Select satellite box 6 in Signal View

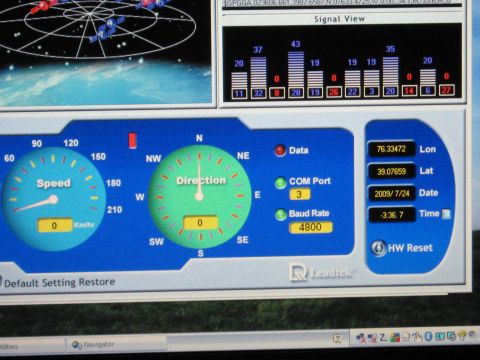point(428,90)
